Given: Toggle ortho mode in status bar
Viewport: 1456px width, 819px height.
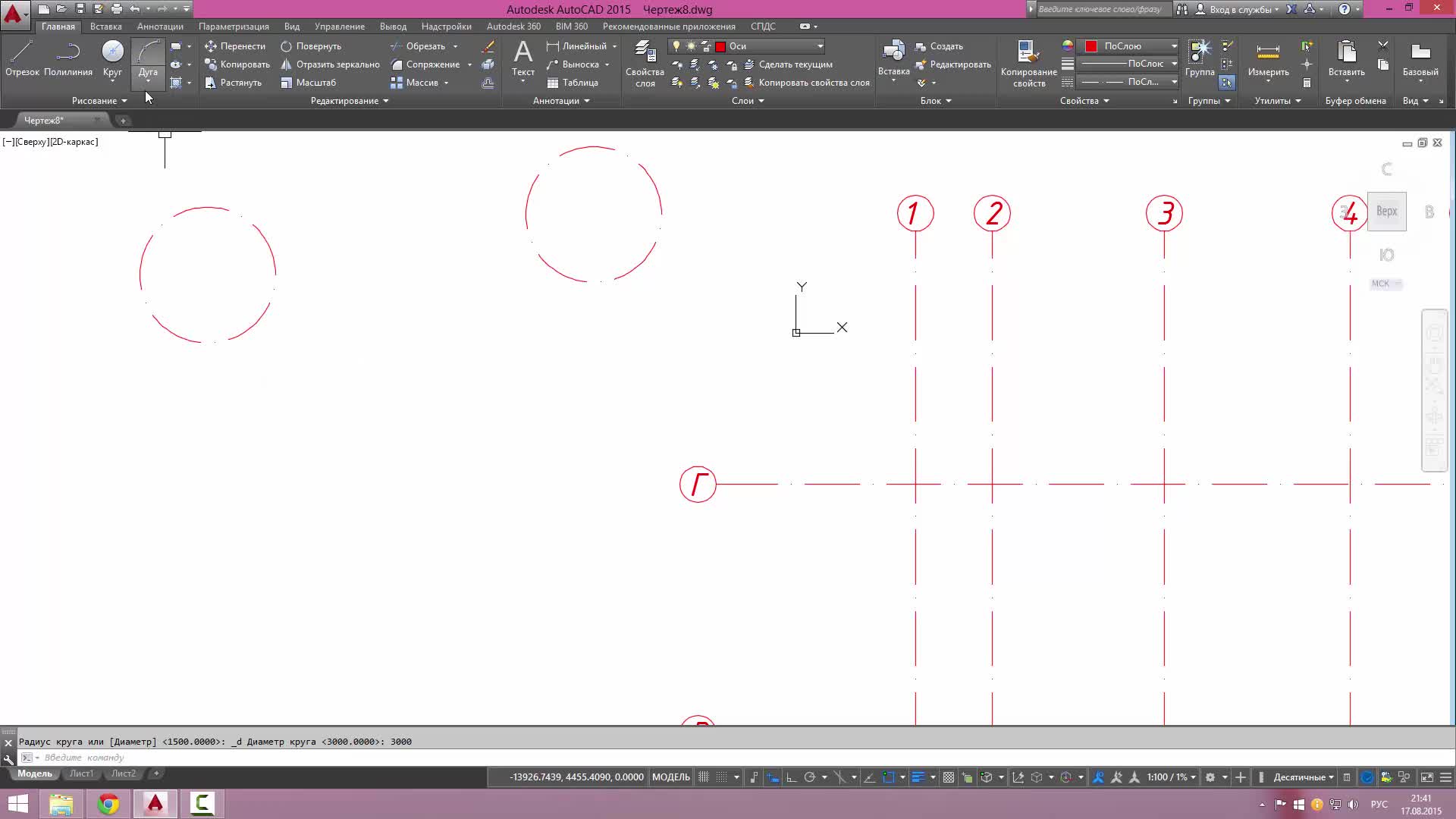Looking at the screenshot, I should [x=791, y=777].
